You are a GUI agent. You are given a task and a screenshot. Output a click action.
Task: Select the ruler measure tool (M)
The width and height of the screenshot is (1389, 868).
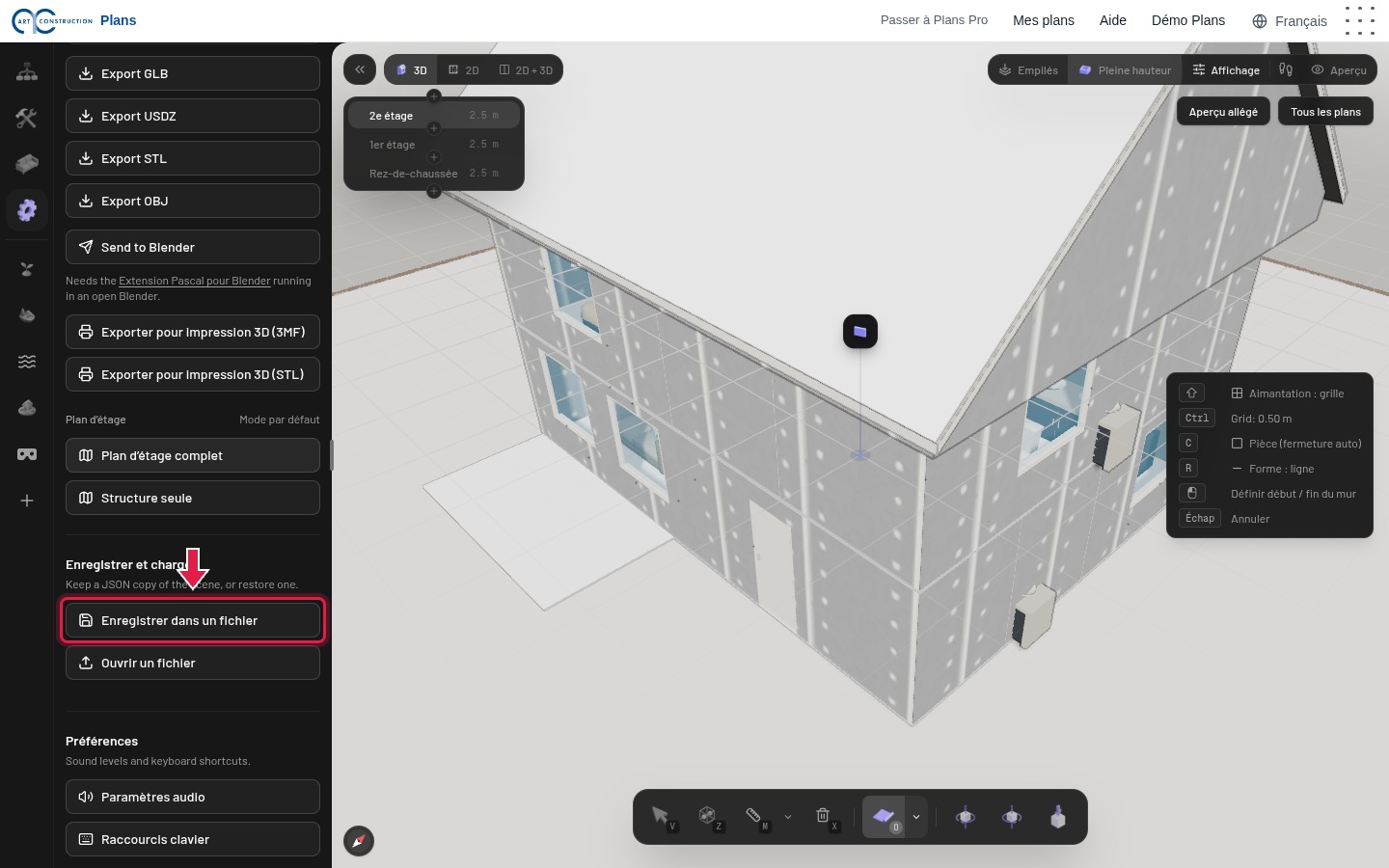(754, 817)
